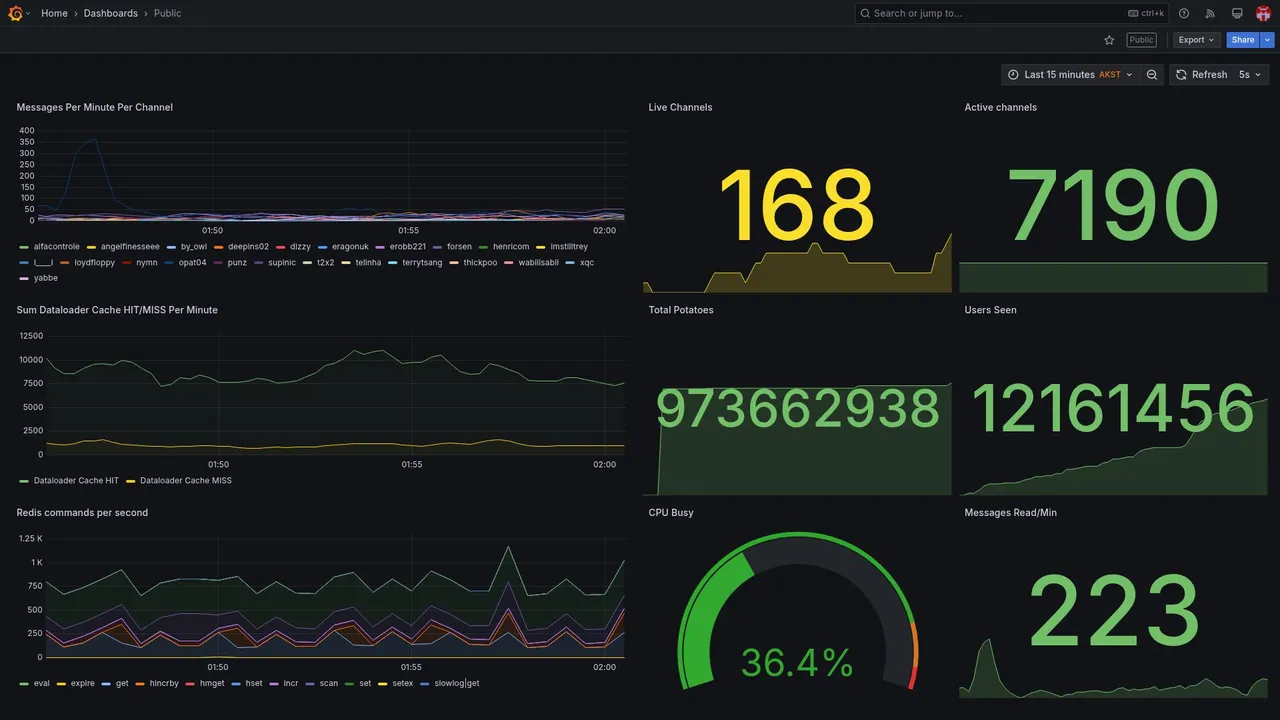This screenshot has height=720, width=1280.
Task: Go to Home breadcrumb
Action: click(54, 14)
